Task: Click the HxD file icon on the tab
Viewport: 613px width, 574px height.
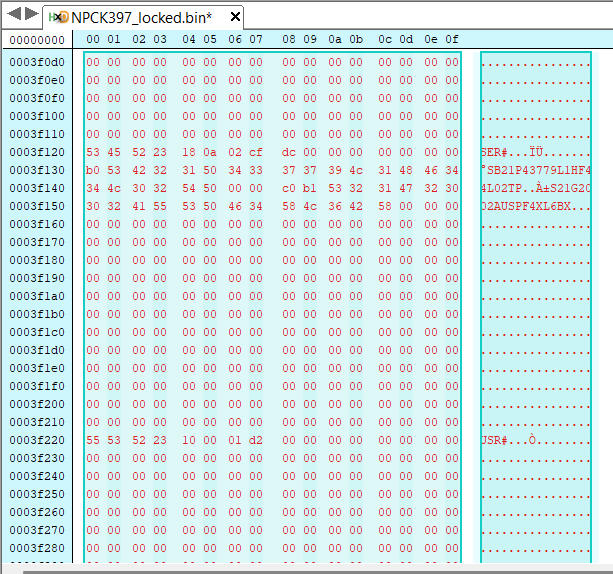Action: point(58,17)
